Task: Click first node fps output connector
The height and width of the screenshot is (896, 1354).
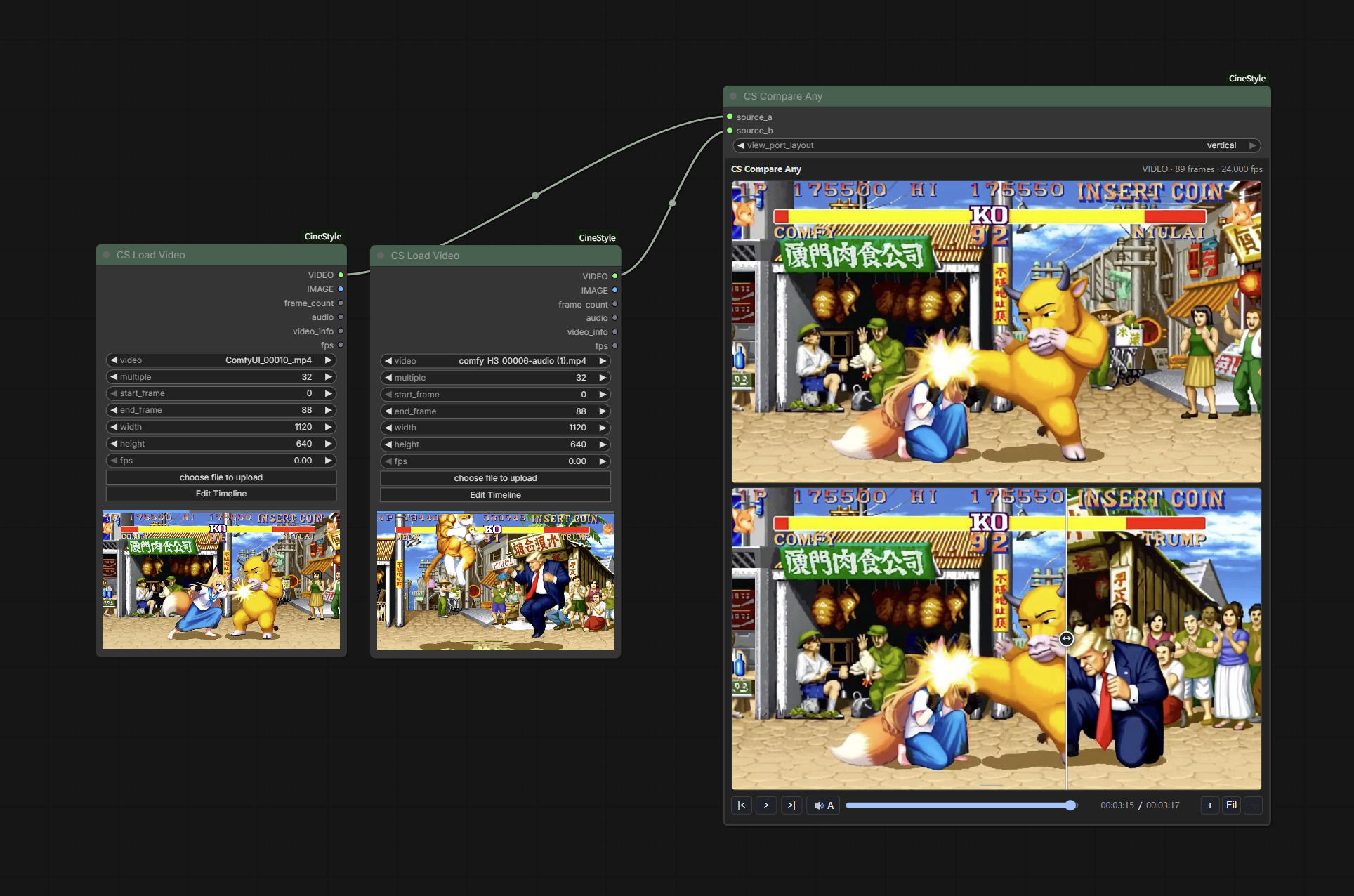Action: pos(341,345)
